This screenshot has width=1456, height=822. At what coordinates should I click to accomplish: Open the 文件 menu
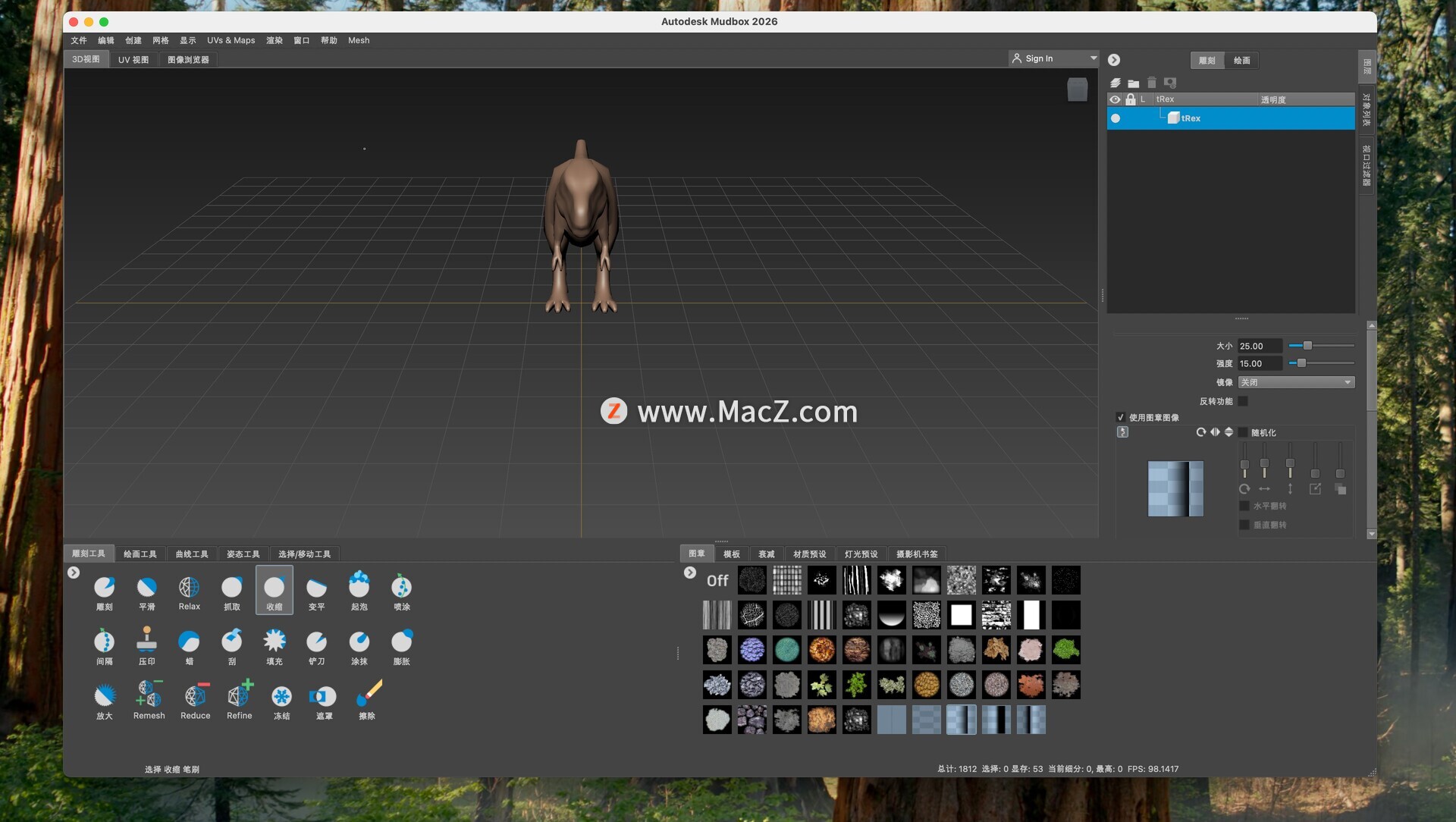79,40
